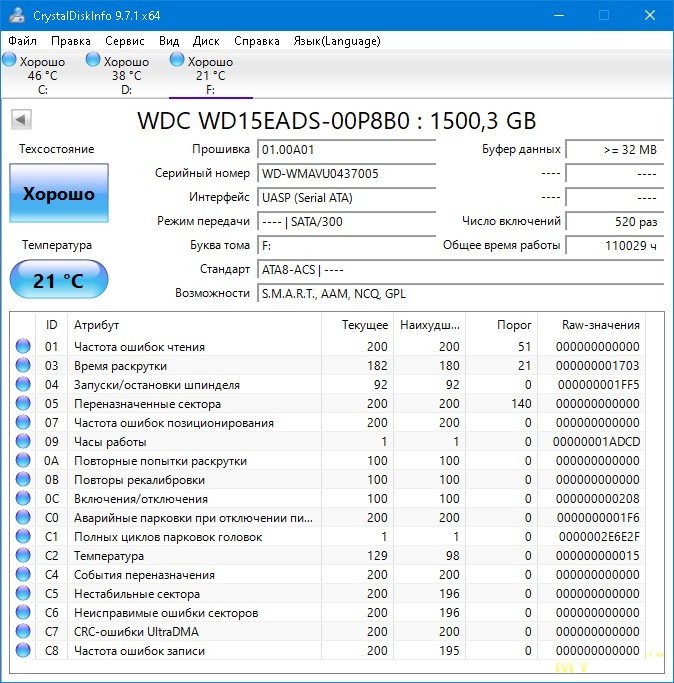
Task: Click the 21 °C temperature indicator
Action: [58, 280]
